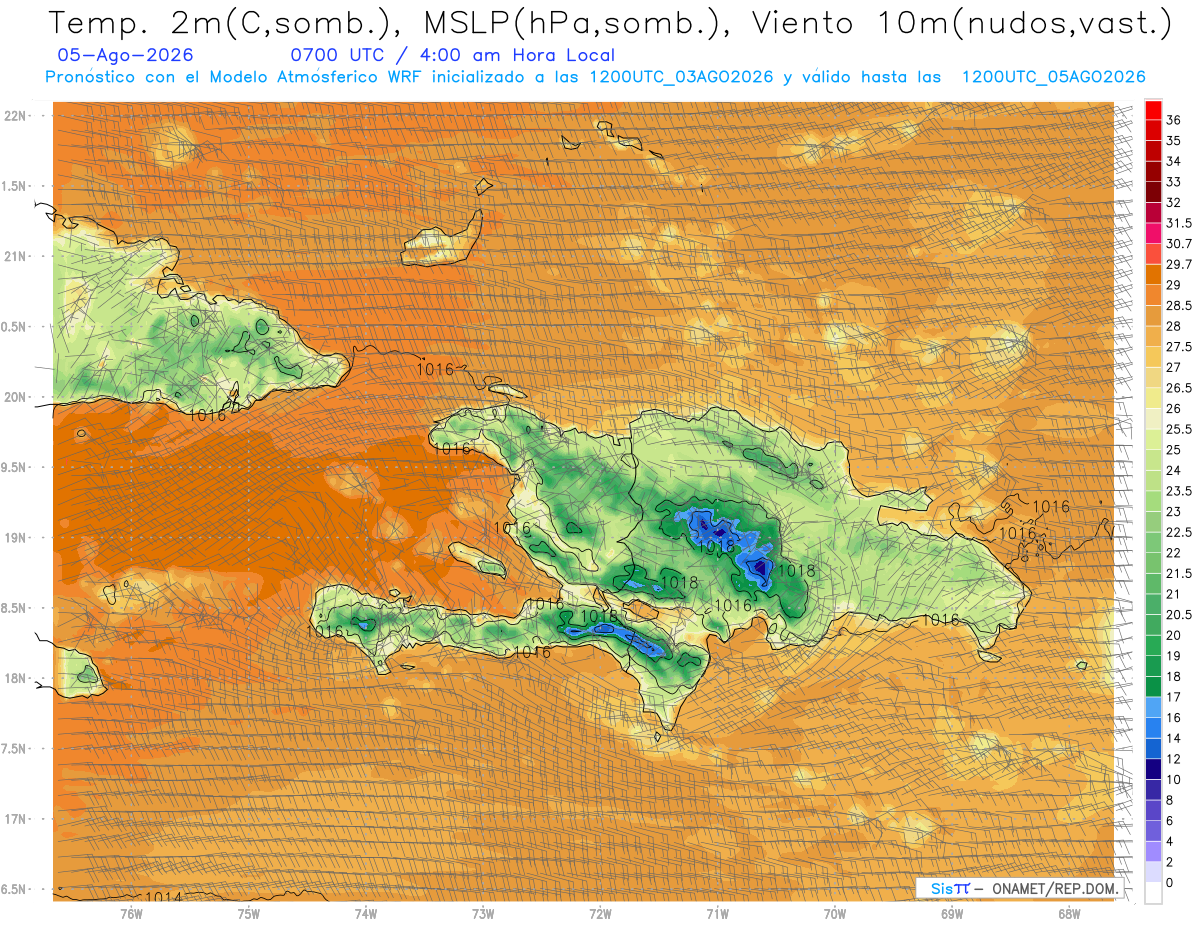This screenshot has width=1200, height=927.
Task: Click the '73W' longitude label
Action: pyautogui.click(x=483, y=913)
